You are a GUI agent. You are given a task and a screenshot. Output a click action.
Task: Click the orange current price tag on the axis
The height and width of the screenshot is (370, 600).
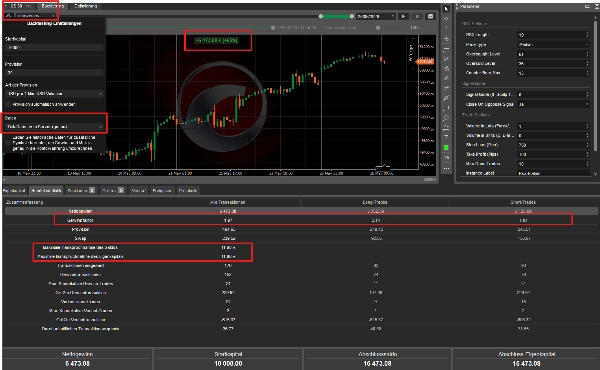(425, 61)
